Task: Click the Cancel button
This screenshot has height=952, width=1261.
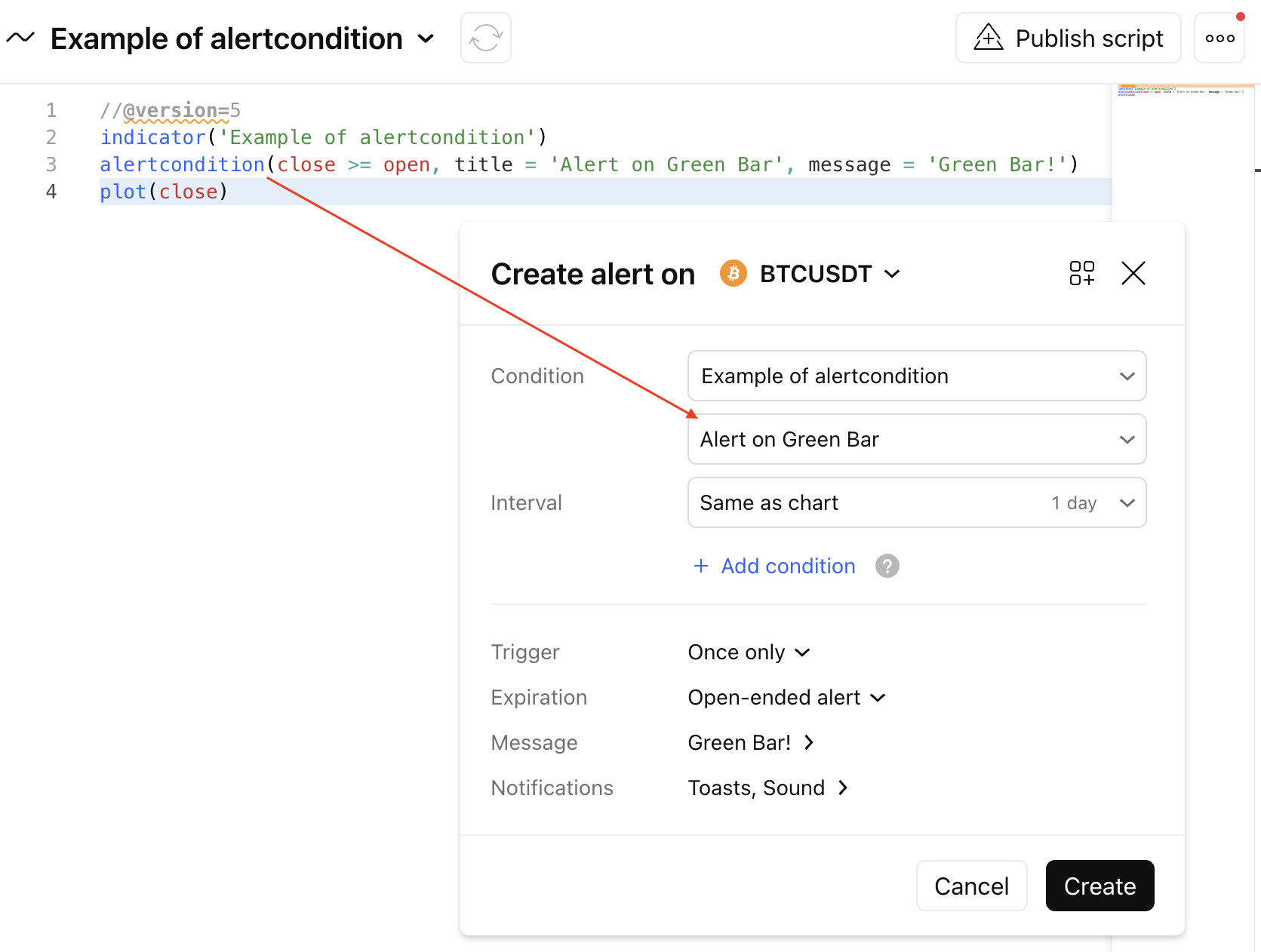Action: click(x=971, y=886)
